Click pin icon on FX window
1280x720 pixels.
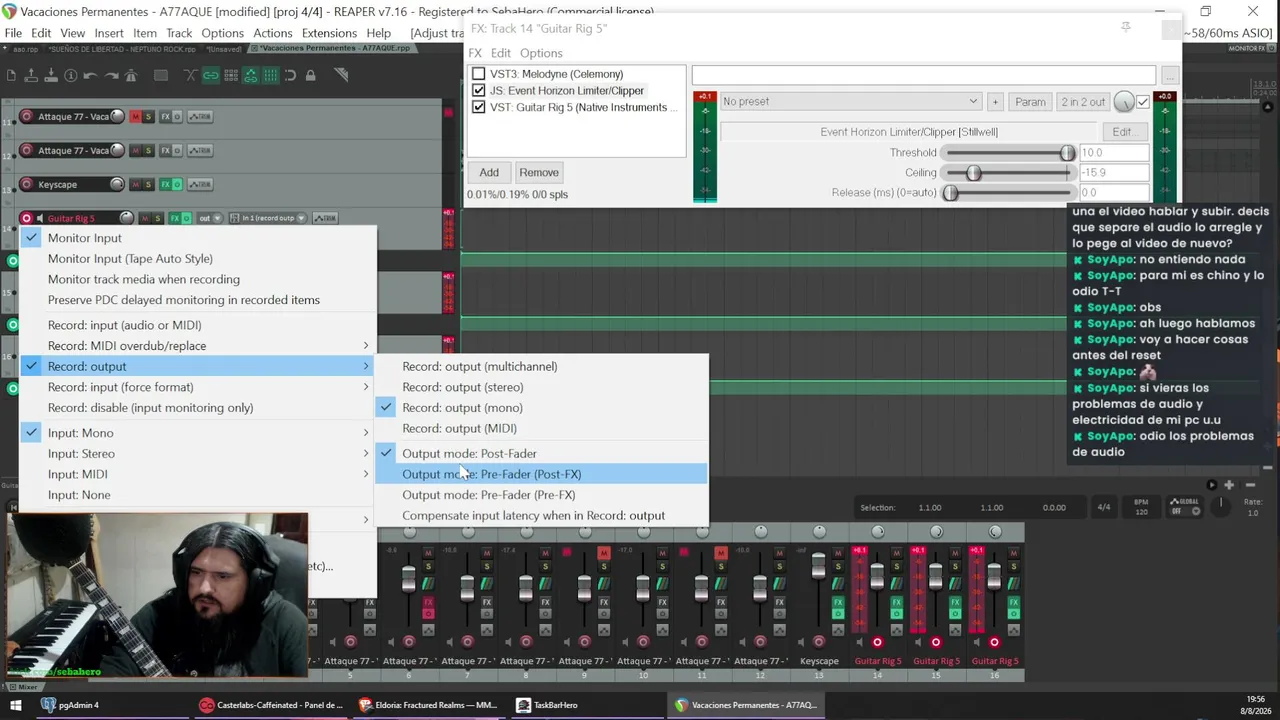tap(1126, 28)
